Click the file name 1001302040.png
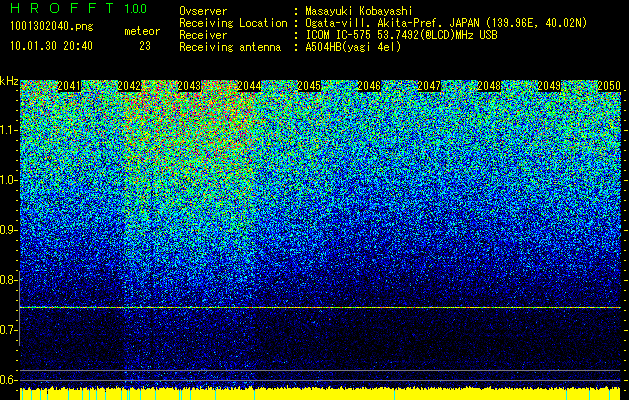Image resolution: width=629 pixels, height=400 pixels. pos(52,27)
